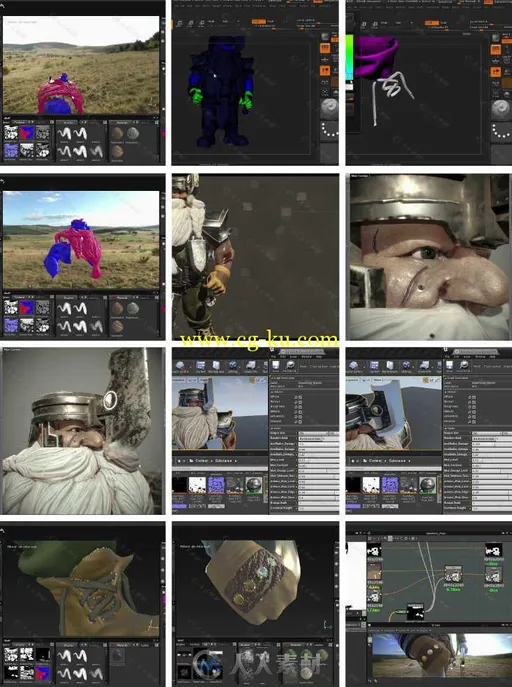Open Asset menu in Unreal bearded-dwarf asset editor

[293, 357]
